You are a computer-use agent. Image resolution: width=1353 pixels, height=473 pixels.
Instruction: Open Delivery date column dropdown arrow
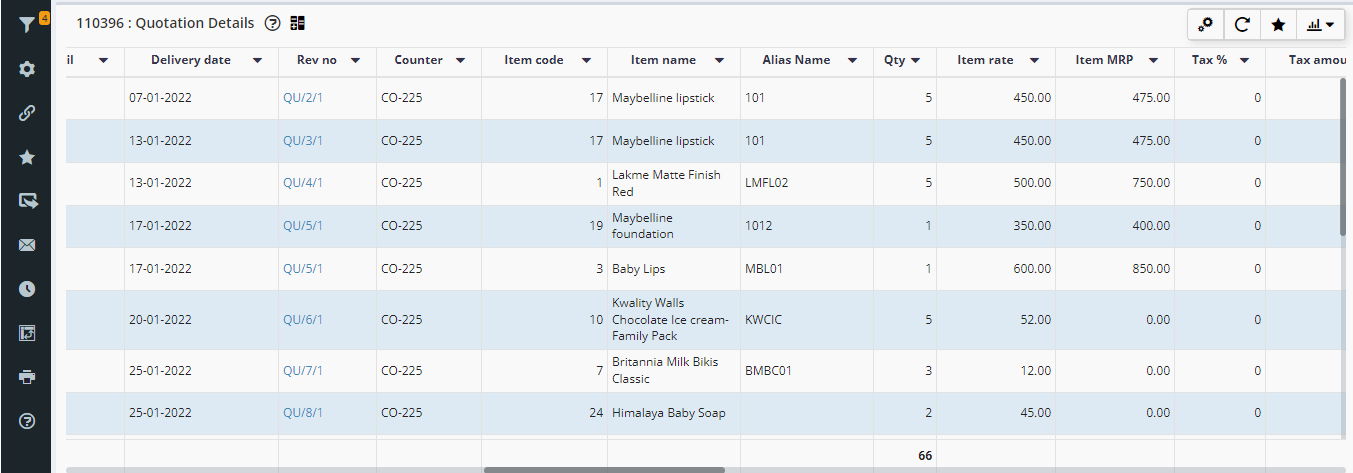[x=258, y=61]
